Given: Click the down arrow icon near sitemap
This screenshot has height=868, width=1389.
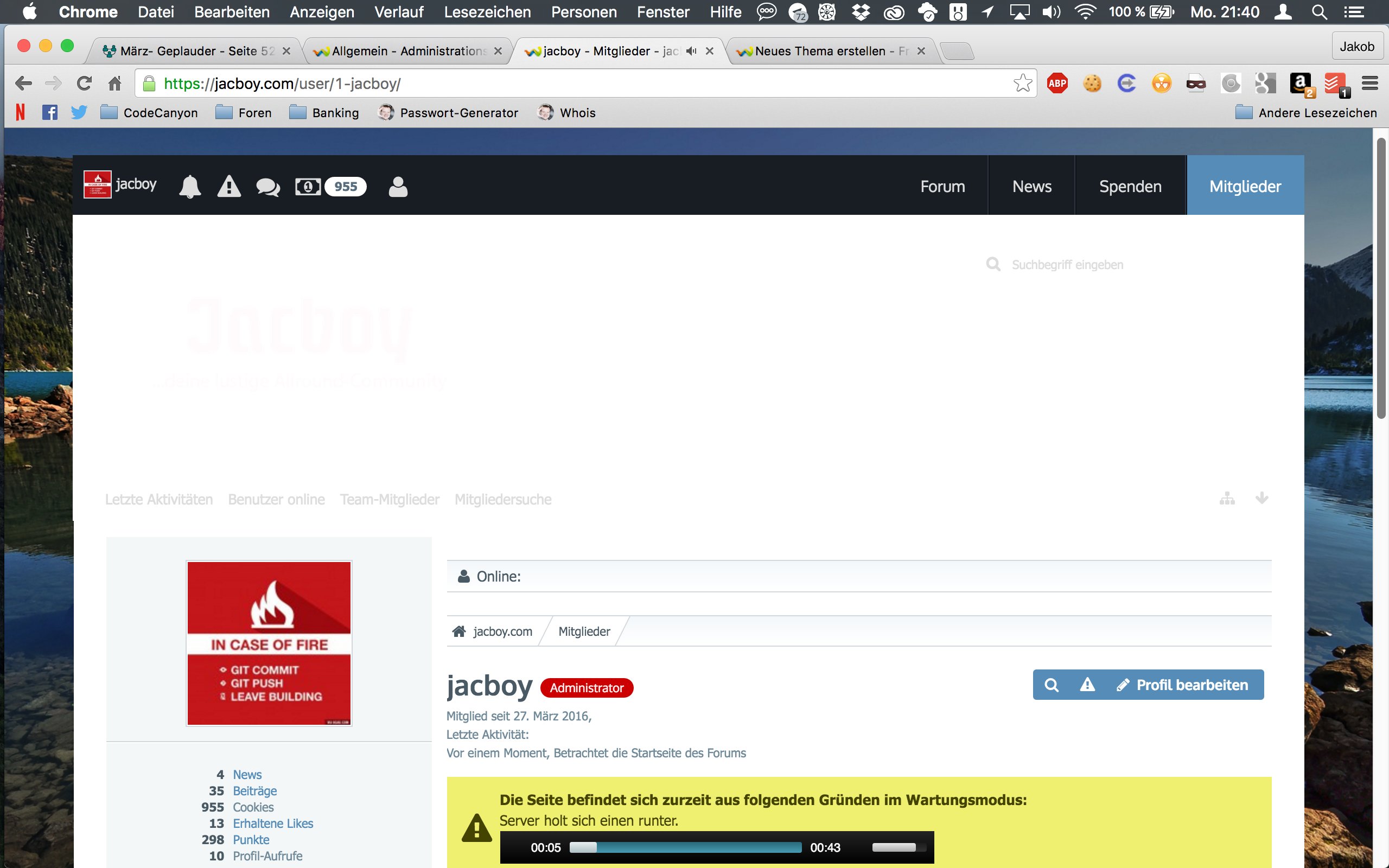Looking at the screenshot, I should click(x=1261, y=499).
